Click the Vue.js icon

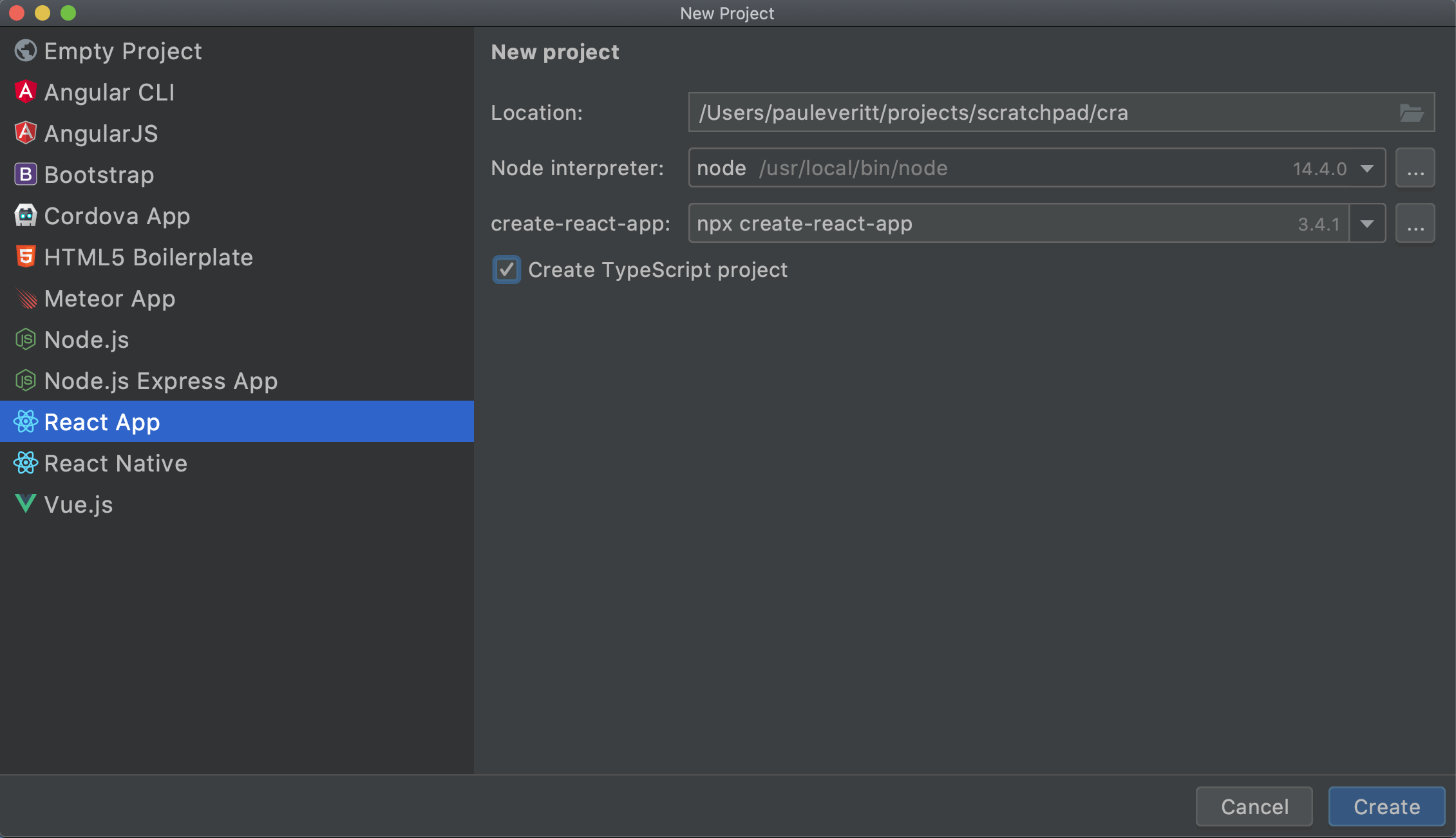tap(26, 504)
